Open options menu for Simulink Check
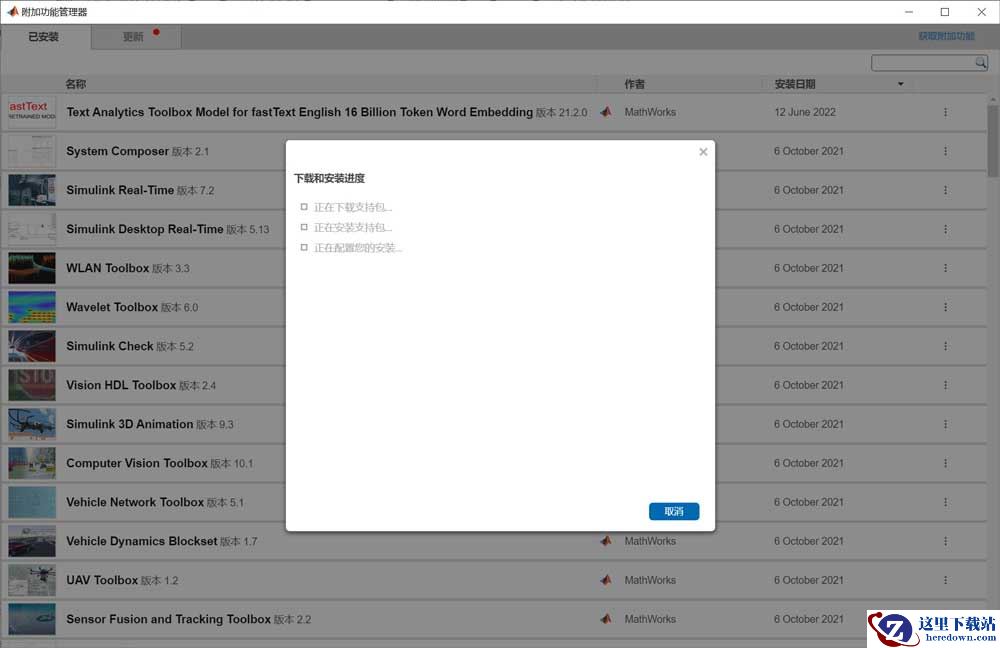The image size is (1000, 648). (945, 346)
